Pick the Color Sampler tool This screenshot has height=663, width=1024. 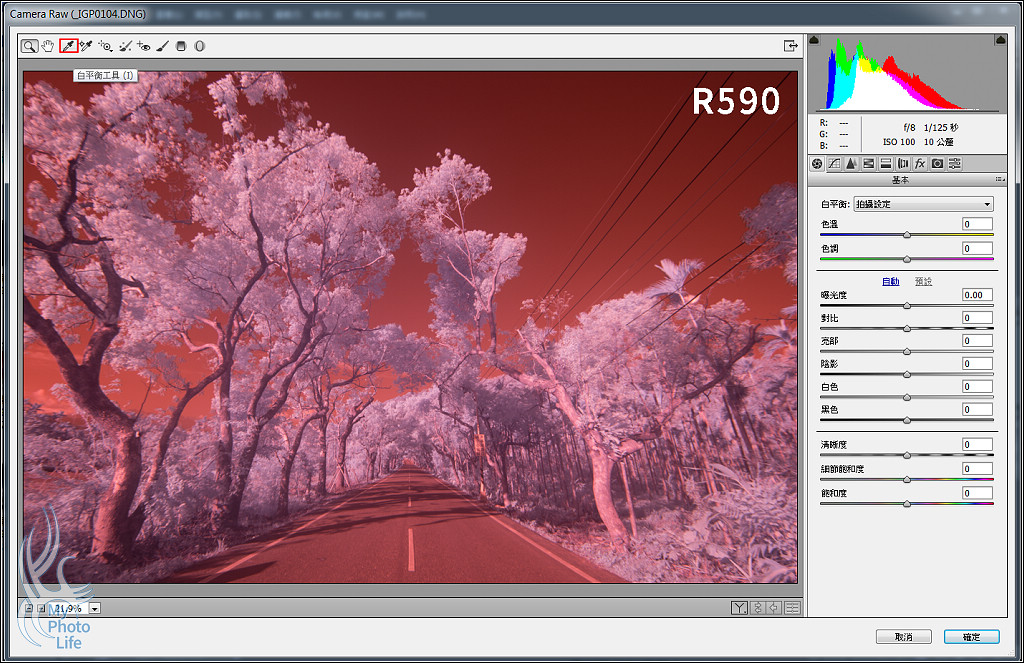tap(86, 46)
